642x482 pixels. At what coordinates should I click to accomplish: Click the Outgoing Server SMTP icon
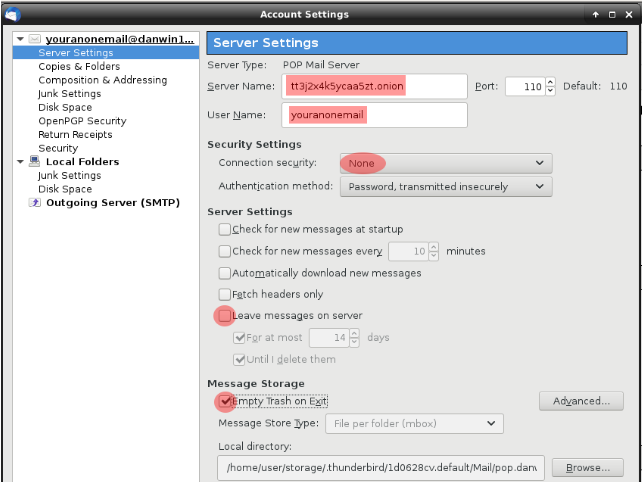(x=35, y=202)
